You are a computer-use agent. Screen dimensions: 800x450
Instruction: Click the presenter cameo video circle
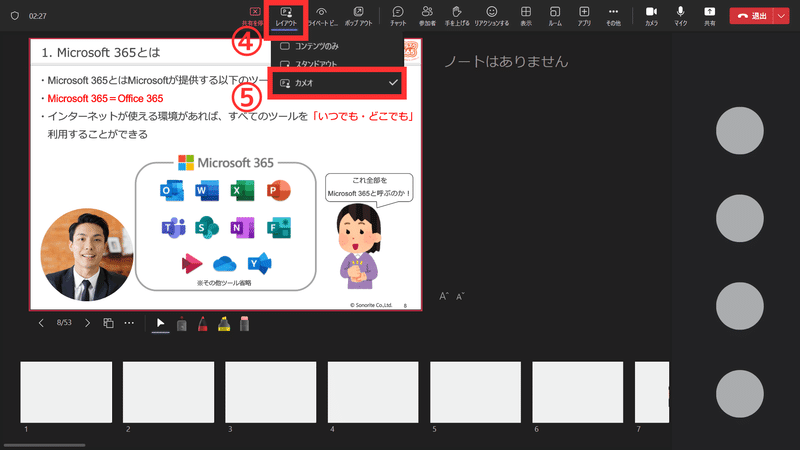[x=87, y=255]
